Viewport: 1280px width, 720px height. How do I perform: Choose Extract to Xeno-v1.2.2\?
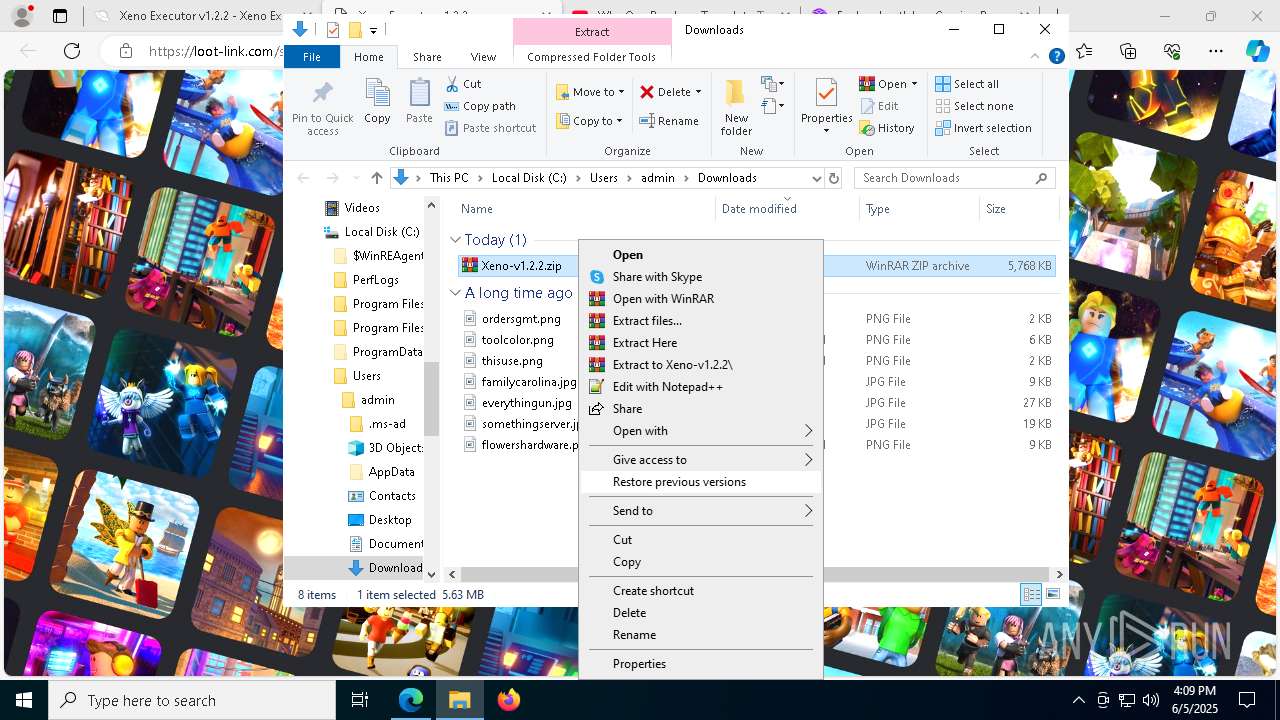(700, 365)
